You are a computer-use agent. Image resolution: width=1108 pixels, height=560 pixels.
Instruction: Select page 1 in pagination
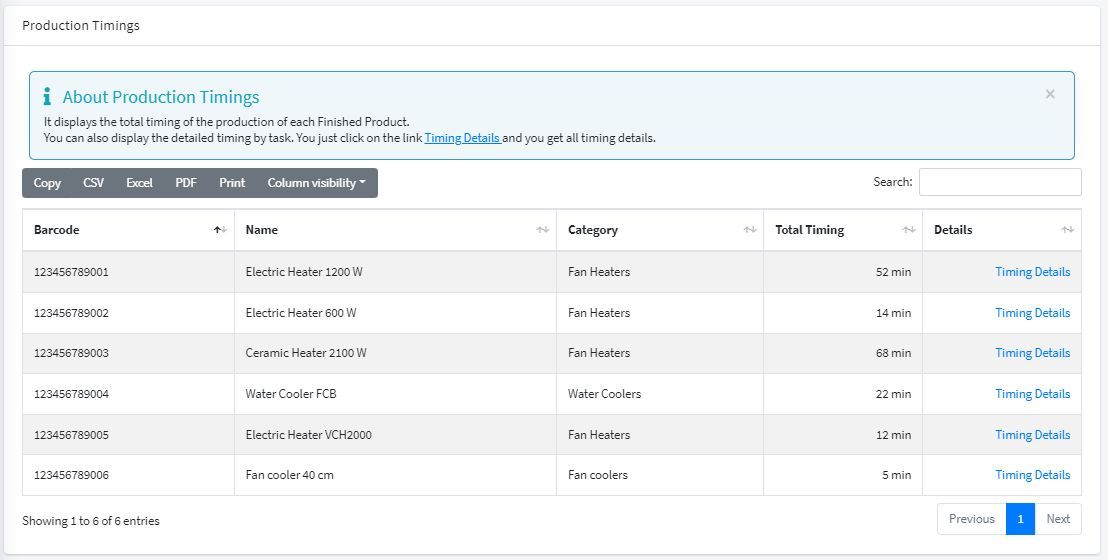pyautogui.click(x=1020, y=519)
